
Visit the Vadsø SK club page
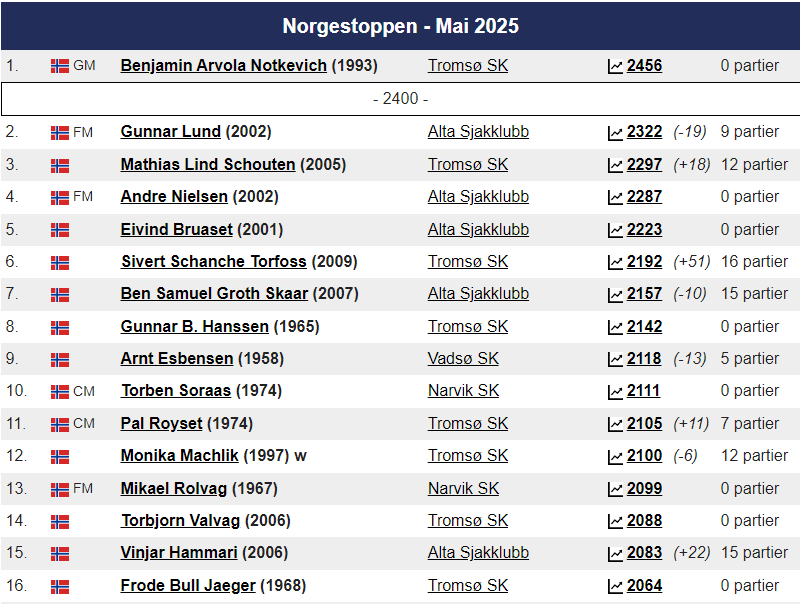[x=463, y=359]
